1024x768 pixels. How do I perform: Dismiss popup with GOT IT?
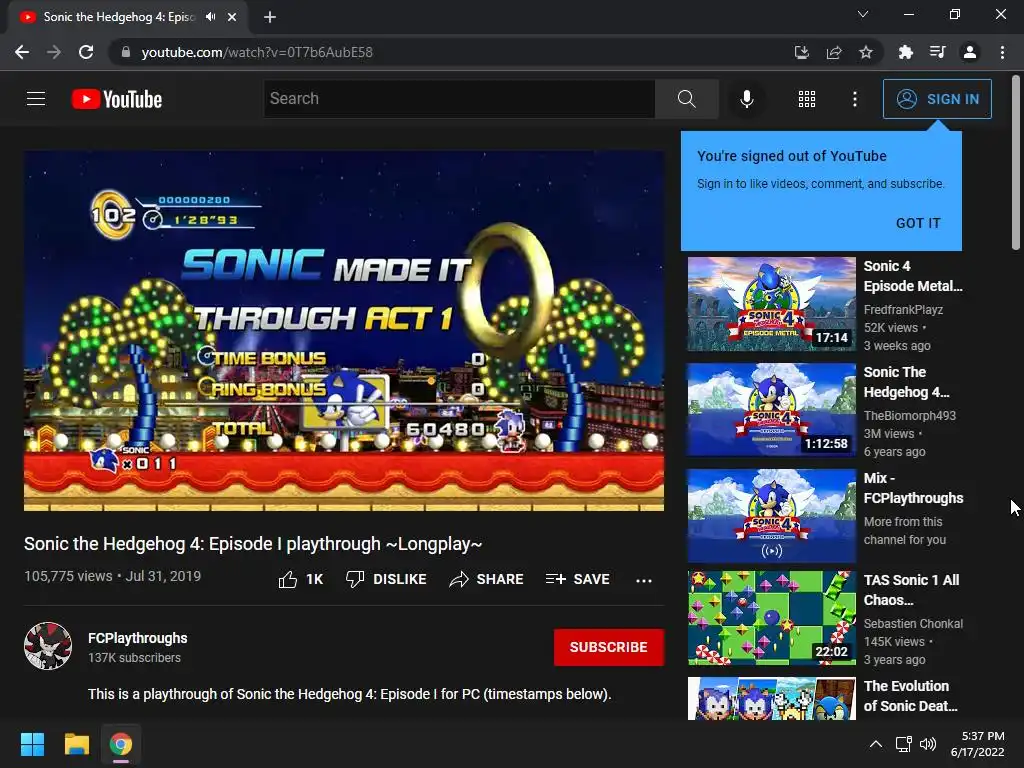(x=918, y=223)
